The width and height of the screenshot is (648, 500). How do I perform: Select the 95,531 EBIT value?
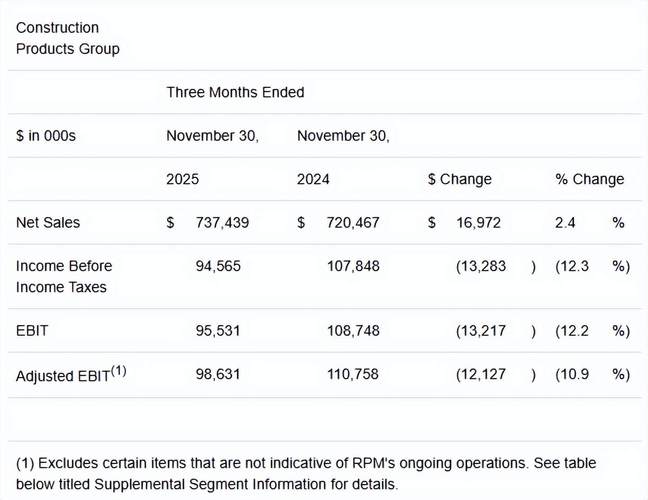(x=221, y=330)
